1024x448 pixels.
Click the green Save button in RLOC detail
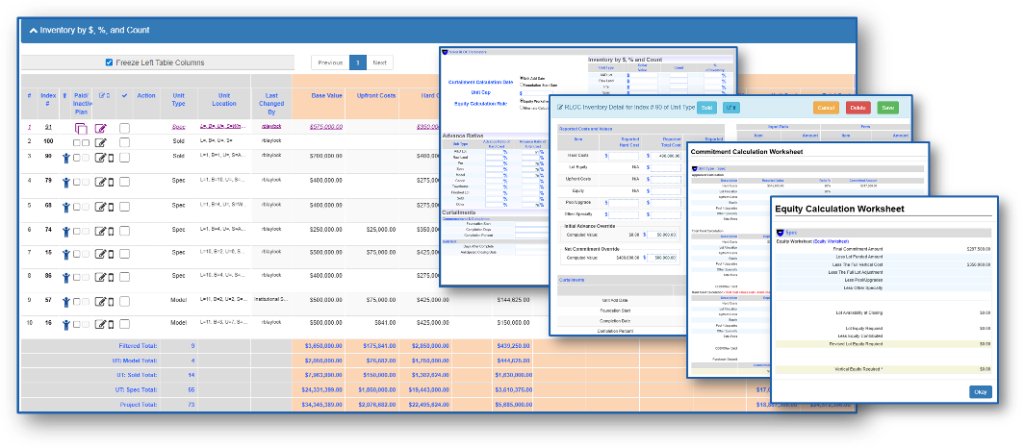coord(887,107)
